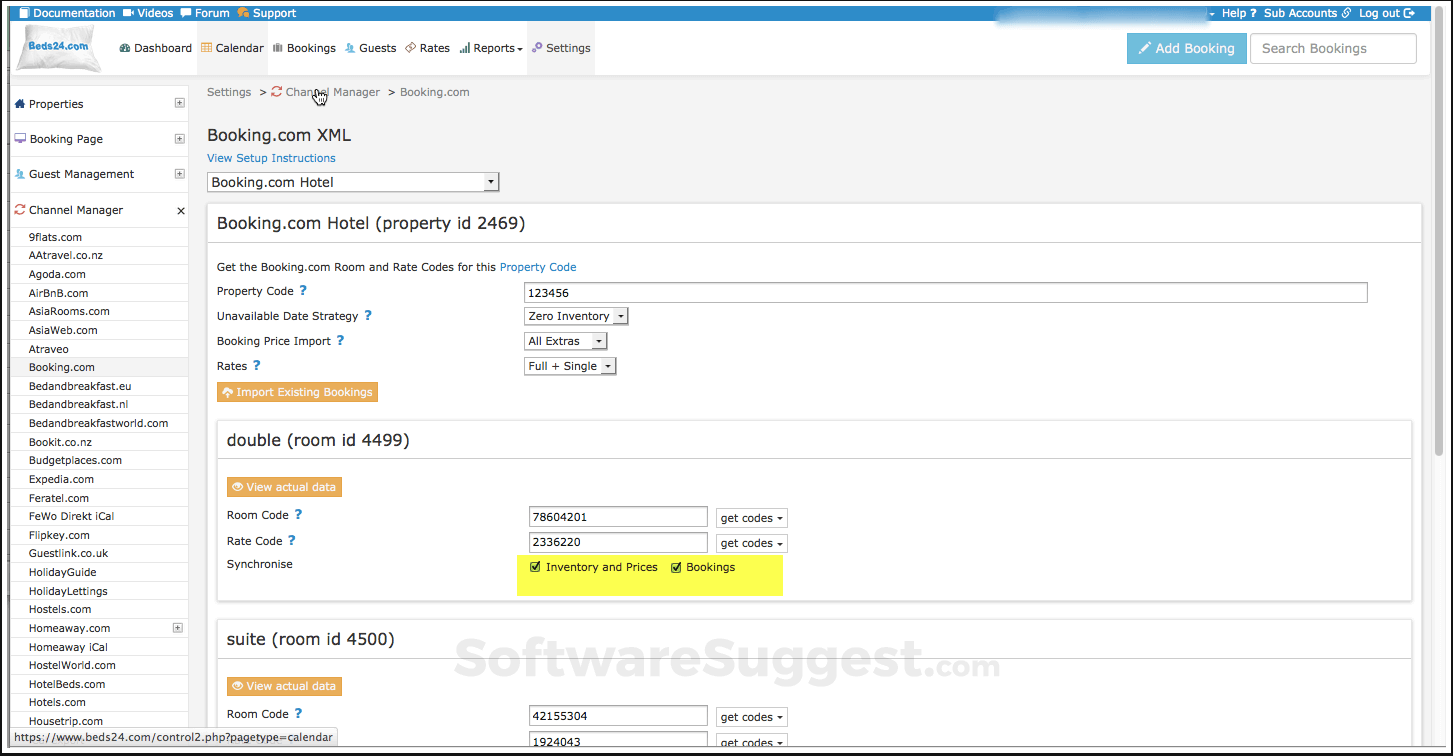Open get codes dropdown for room code 78604201
The height and width of the screenshot is (756, 1453).
752,518
